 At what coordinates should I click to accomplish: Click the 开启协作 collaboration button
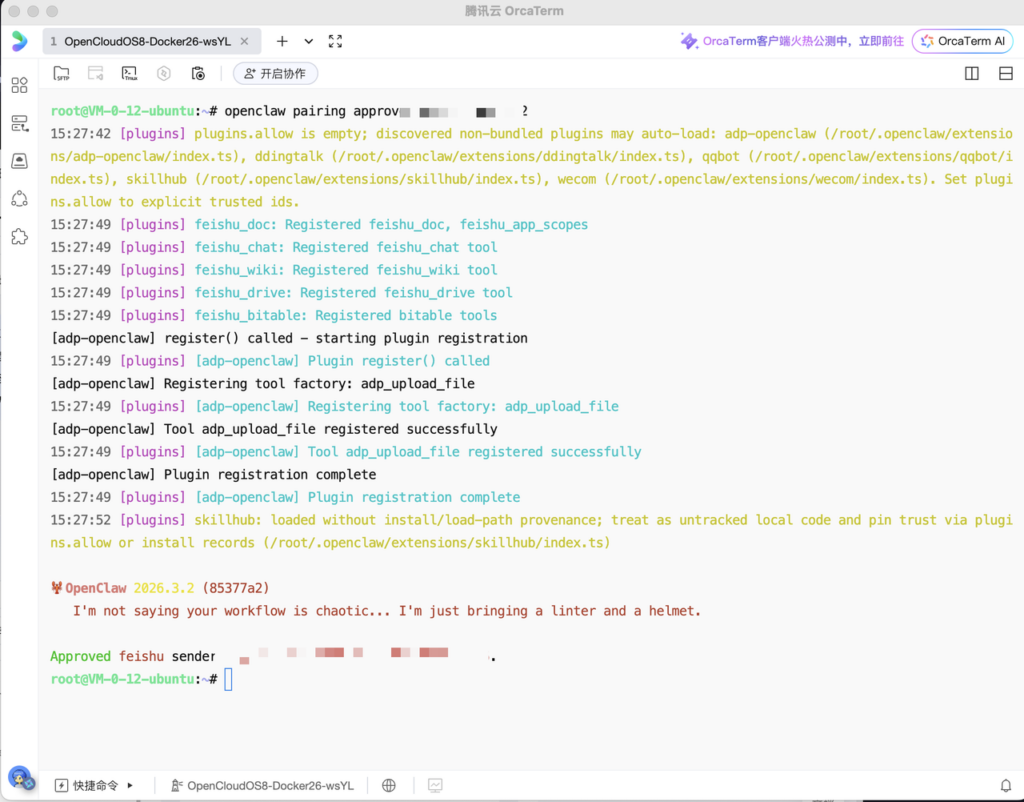276,73
